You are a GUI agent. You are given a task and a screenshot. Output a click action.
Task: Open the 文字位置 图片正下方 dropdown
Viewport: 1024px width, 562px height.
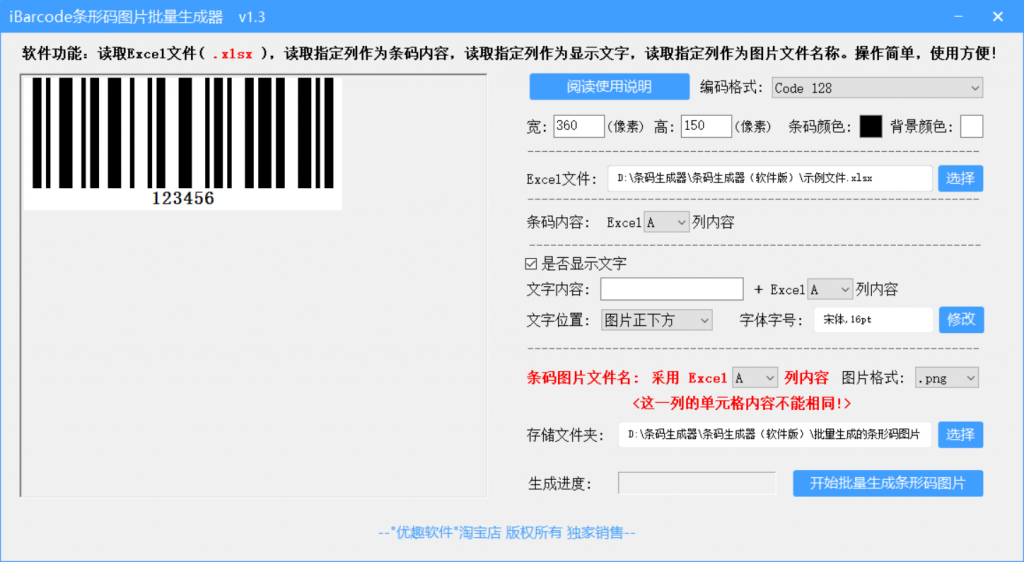coord(656,320)
